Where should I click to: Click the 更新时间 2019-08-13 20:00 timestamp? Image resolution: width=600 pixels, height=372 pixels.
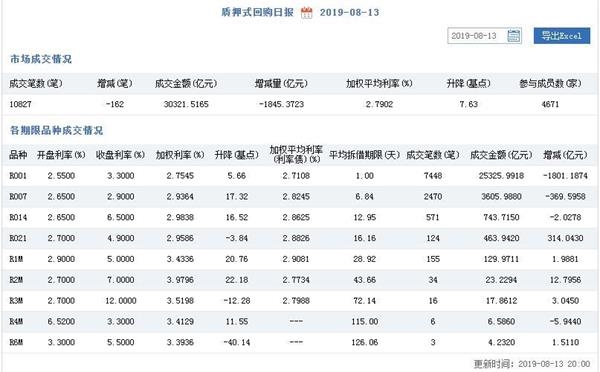tap(532, 364)
